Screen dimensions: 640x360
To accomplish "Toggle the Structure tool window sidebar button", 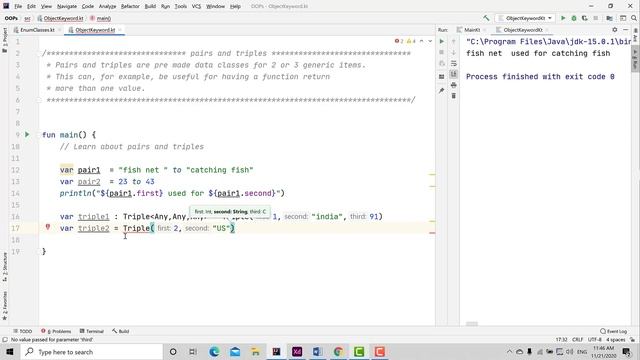I will point(4,267).
